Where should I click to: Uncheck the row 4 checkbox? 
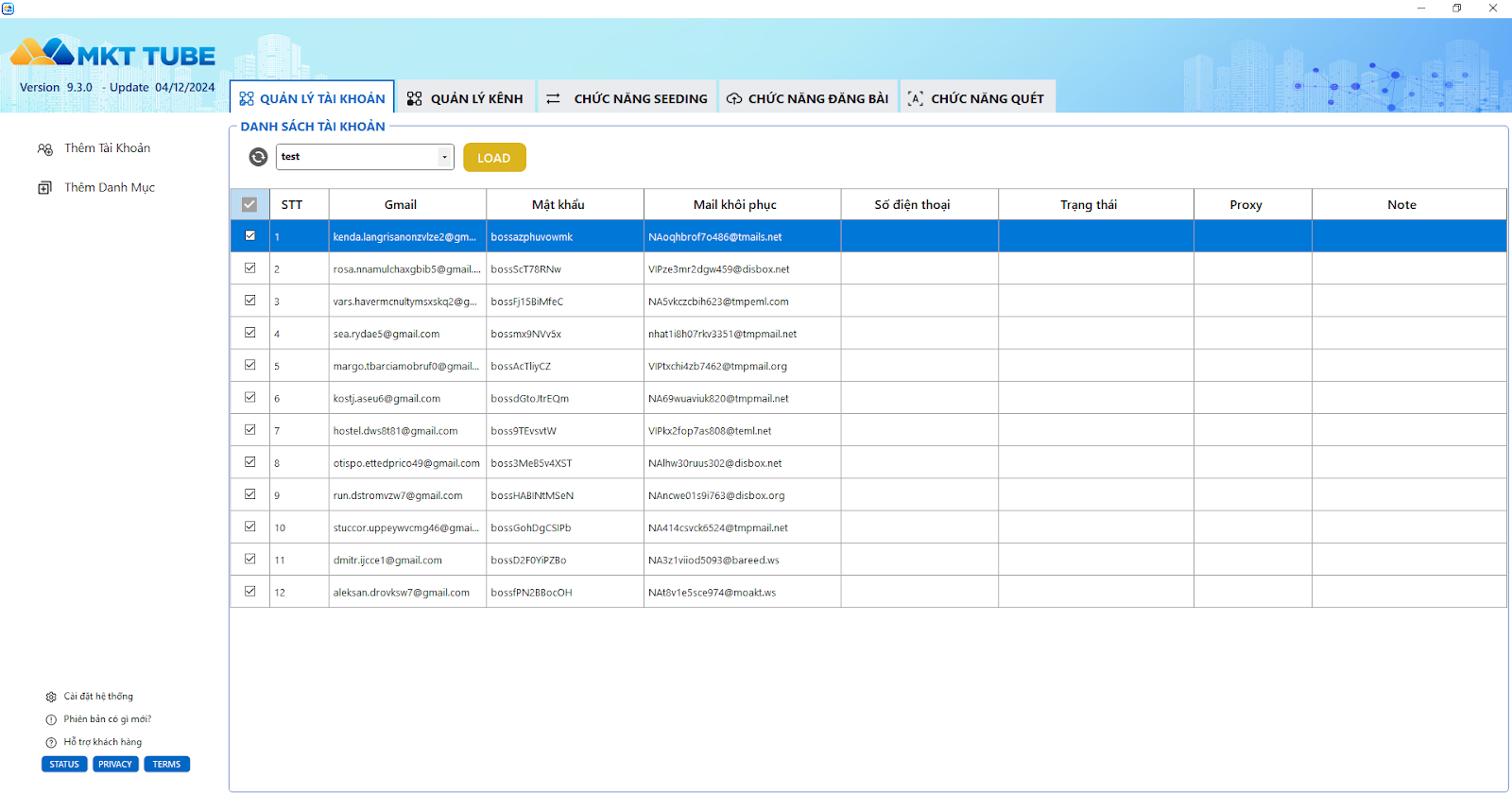tap(250, 332)
